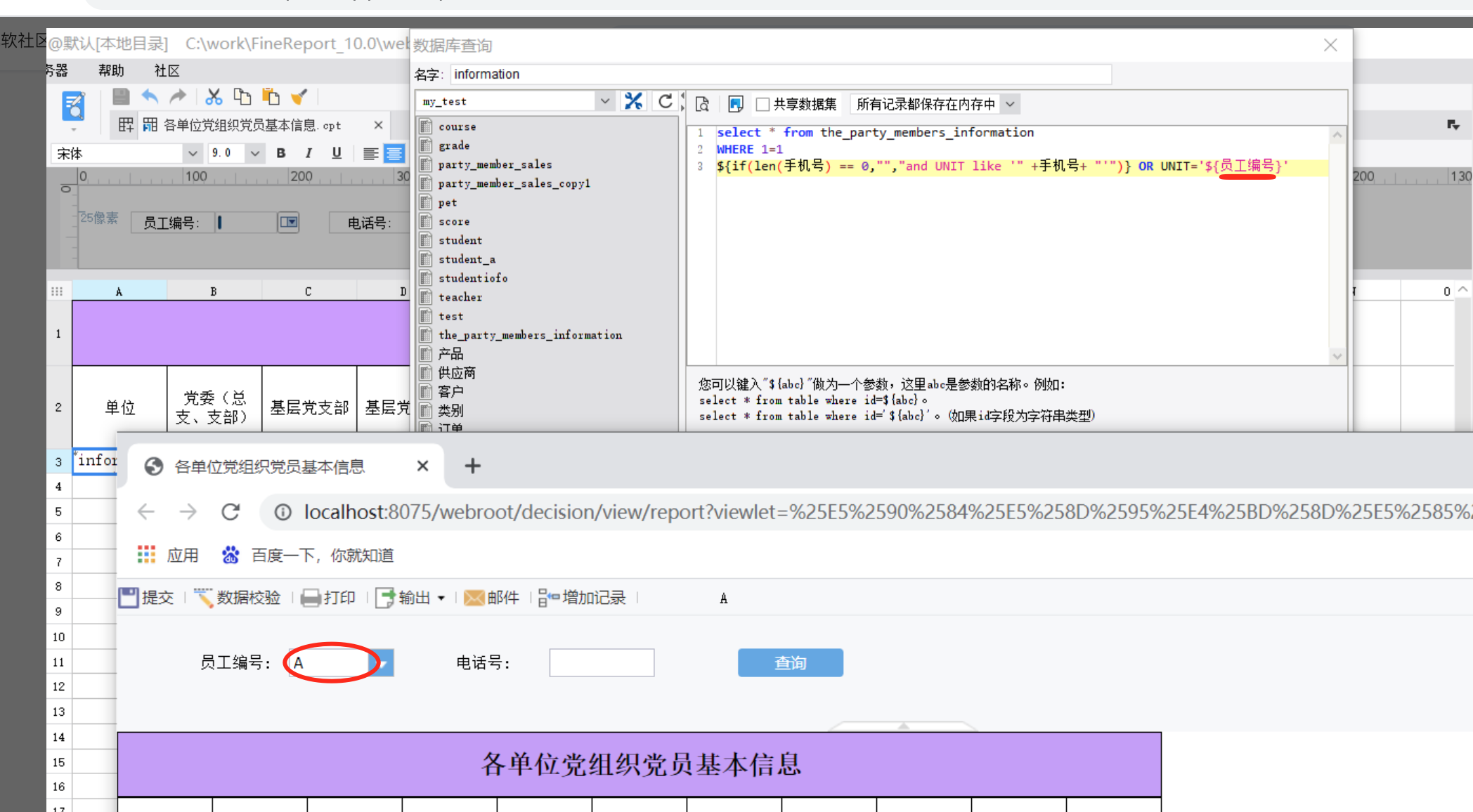Toggle Underline text formatting
This screenshot has width=1473, height=812.
(337, 153)
